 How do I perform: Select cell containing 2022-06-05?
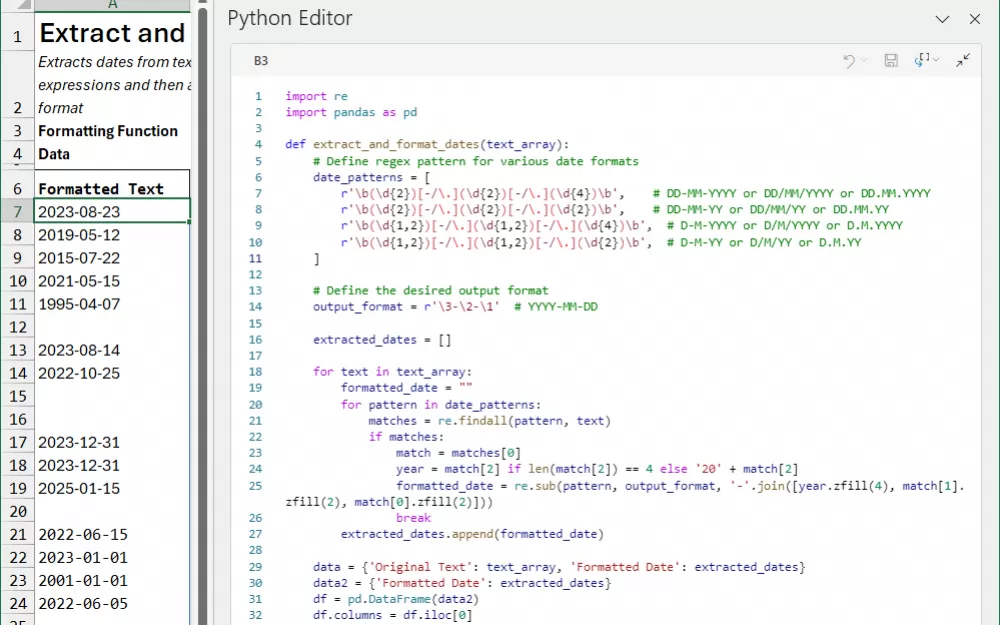pyautogui.click(x=112, y=603)
